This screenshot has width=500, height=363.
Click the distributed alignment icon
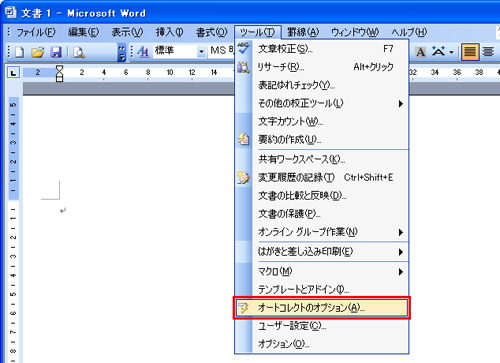tap(489, 52)
